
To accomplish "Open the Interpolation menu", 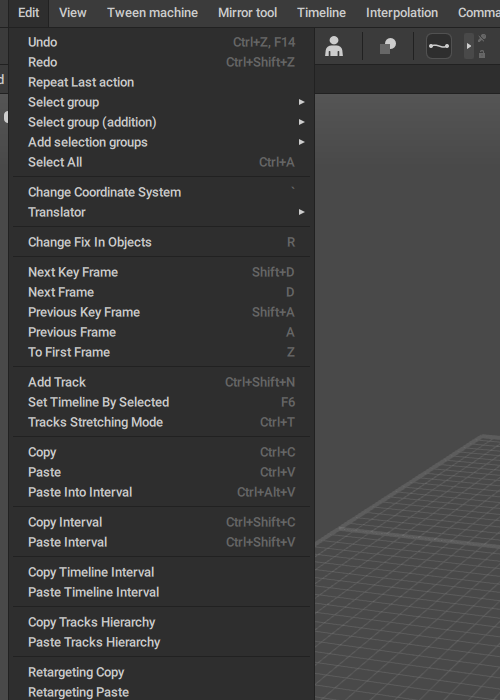I will coord(402,12).
